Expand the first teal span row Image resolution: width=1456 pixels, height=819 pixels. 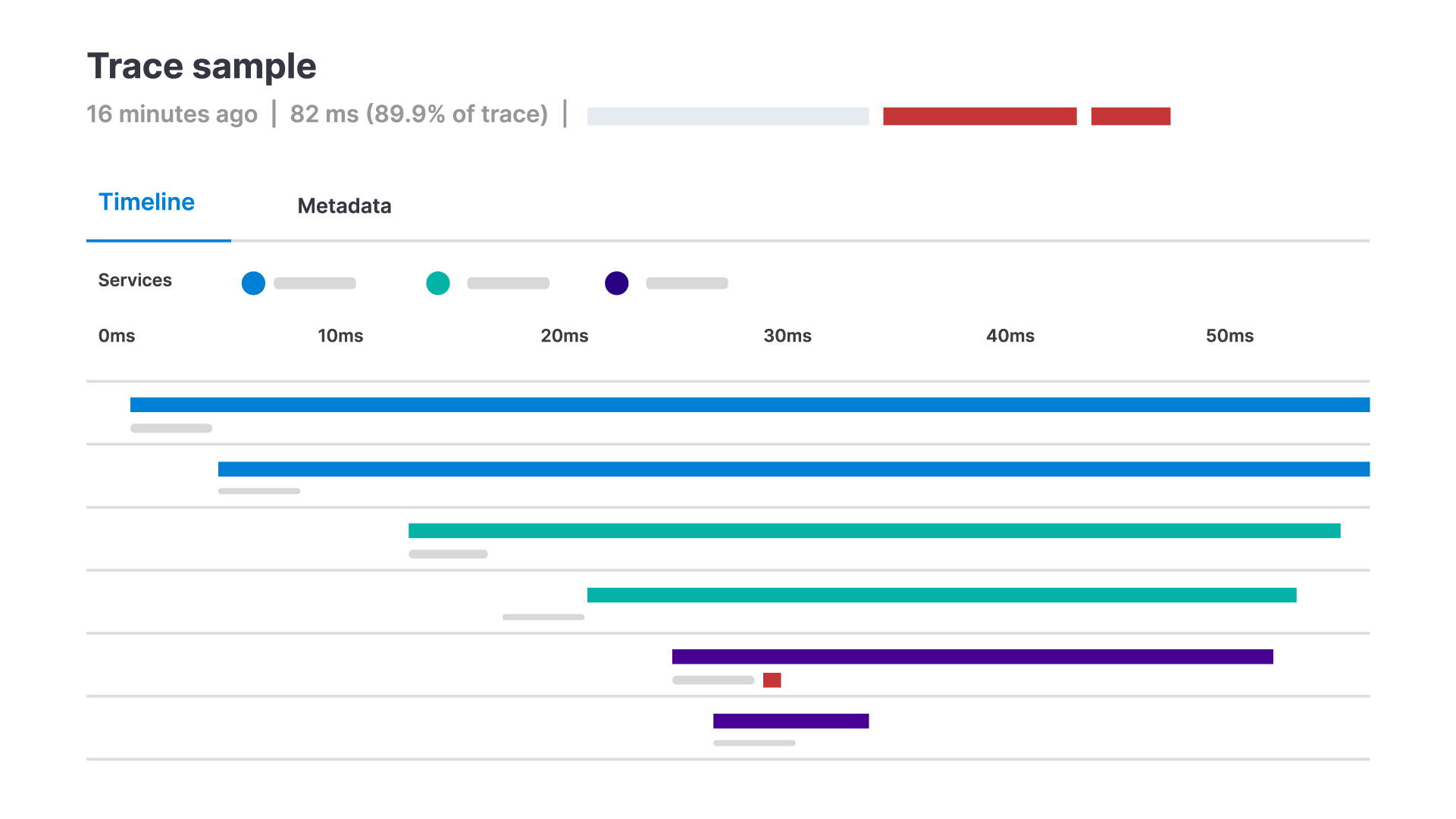tap(872, 530)
